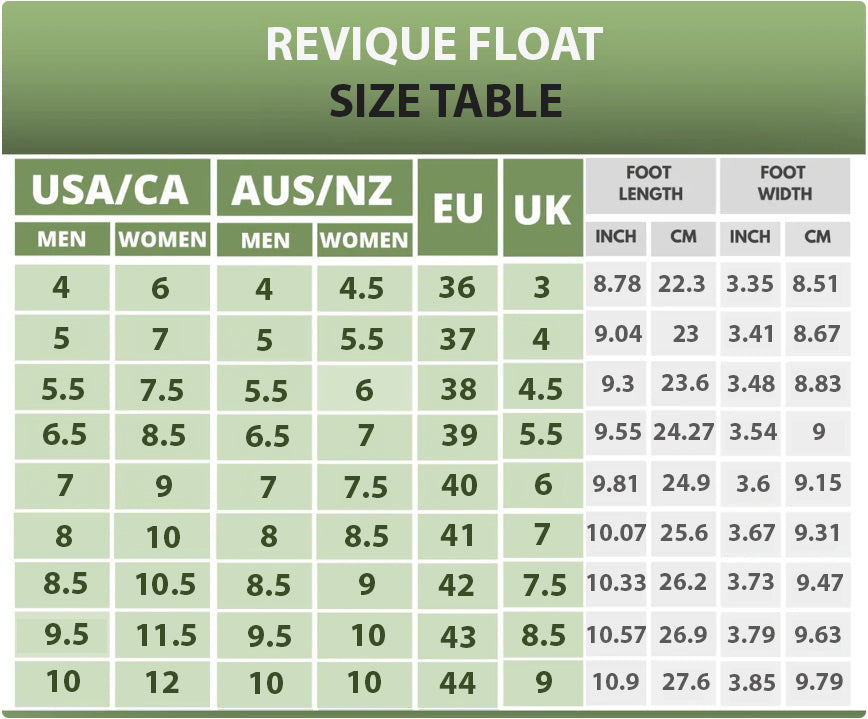Select the 10.9 inch foot length cell

[x=616, y=682]
